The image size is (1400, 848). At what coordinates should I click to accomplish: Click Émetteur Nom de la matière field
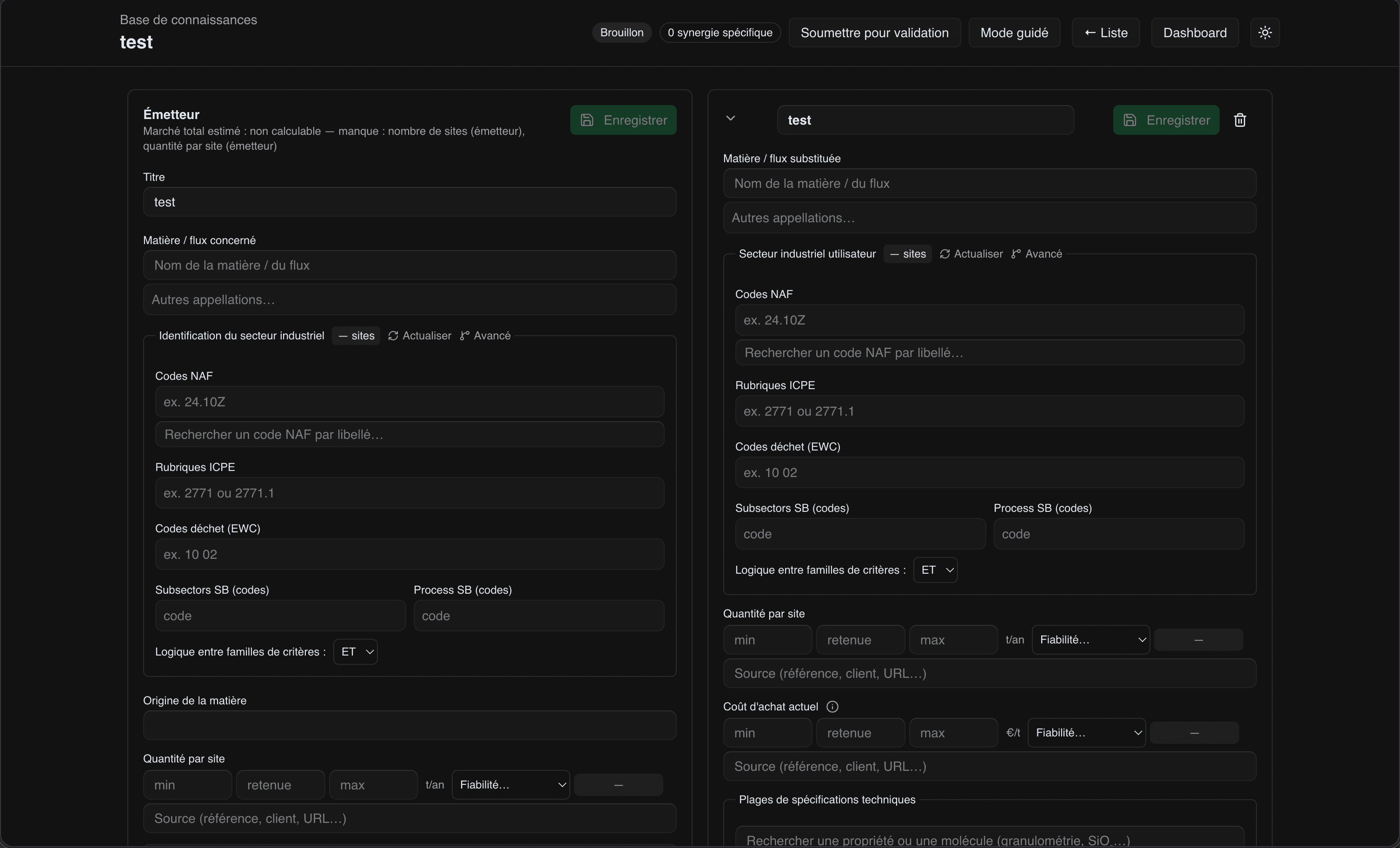click(x=409, y=265)
